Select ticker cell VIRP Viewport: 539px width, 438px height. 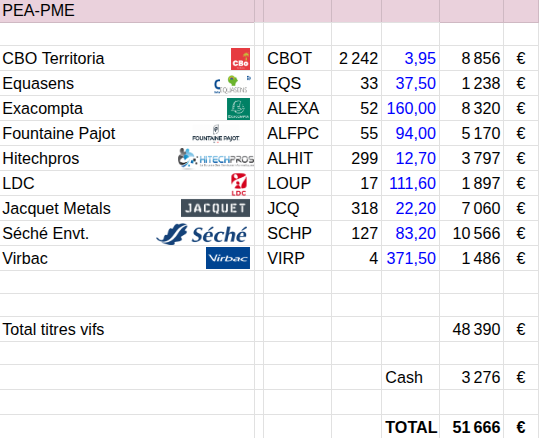(297, 258)
